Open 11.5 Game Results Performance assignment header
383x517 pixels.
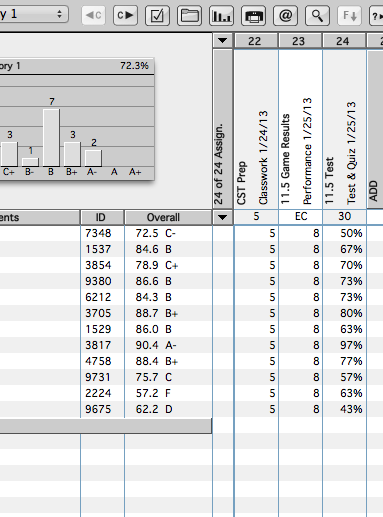(300, 129)
